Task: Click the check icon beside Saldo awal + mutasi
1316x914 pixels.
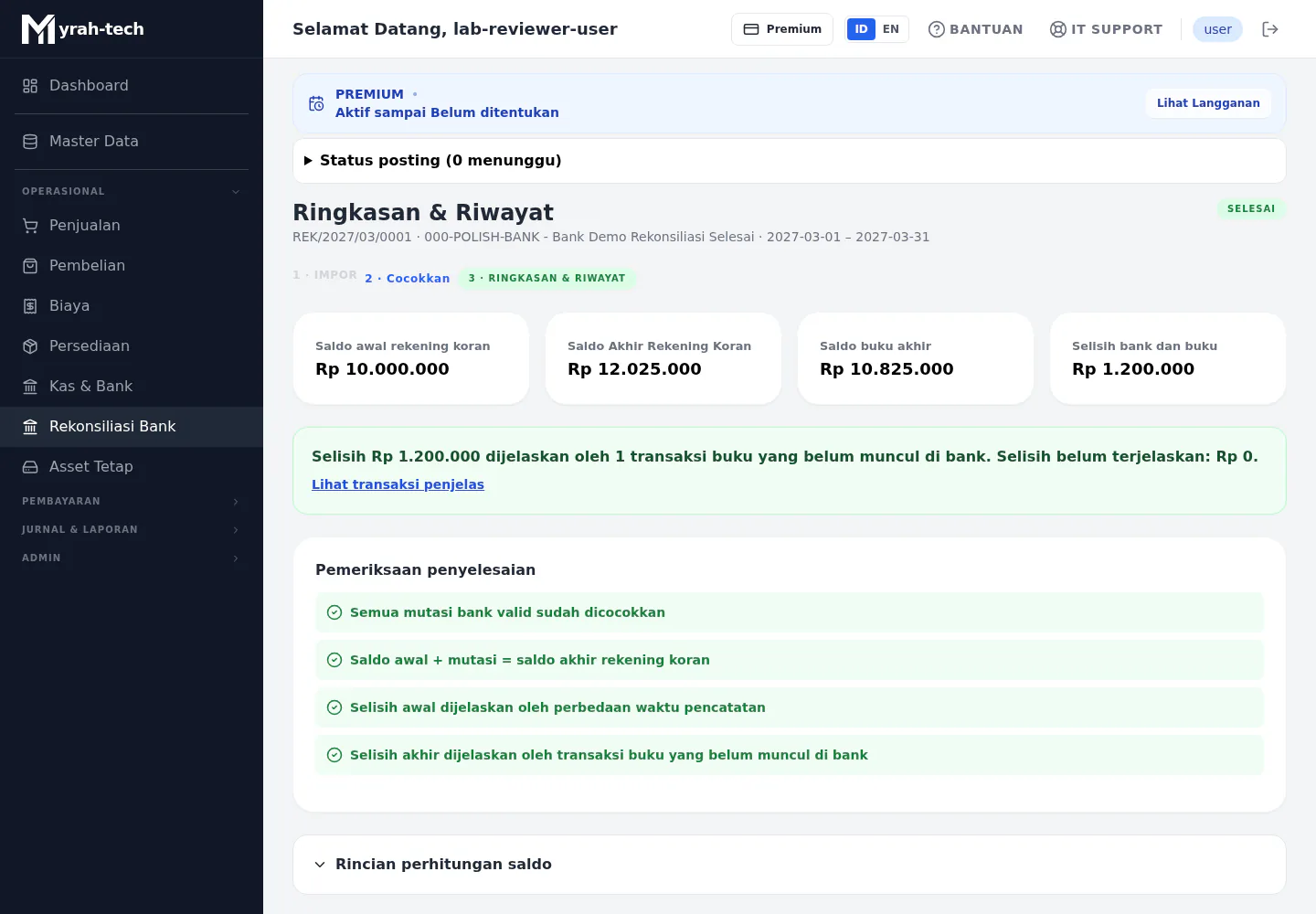Action: click(334, 660)
